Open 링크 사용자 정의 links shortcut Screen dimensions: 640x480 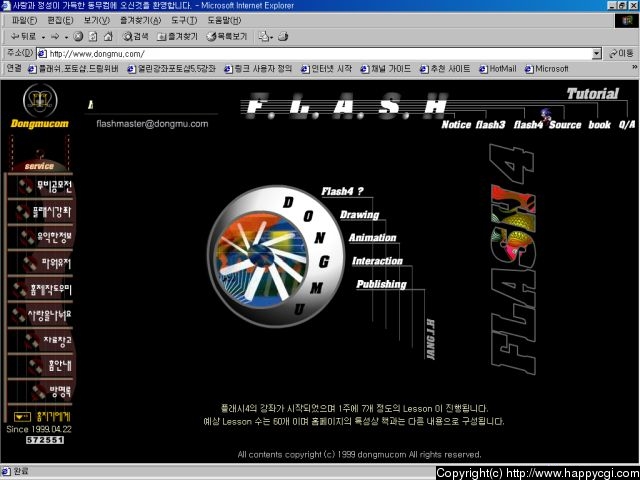coord(258,69)
